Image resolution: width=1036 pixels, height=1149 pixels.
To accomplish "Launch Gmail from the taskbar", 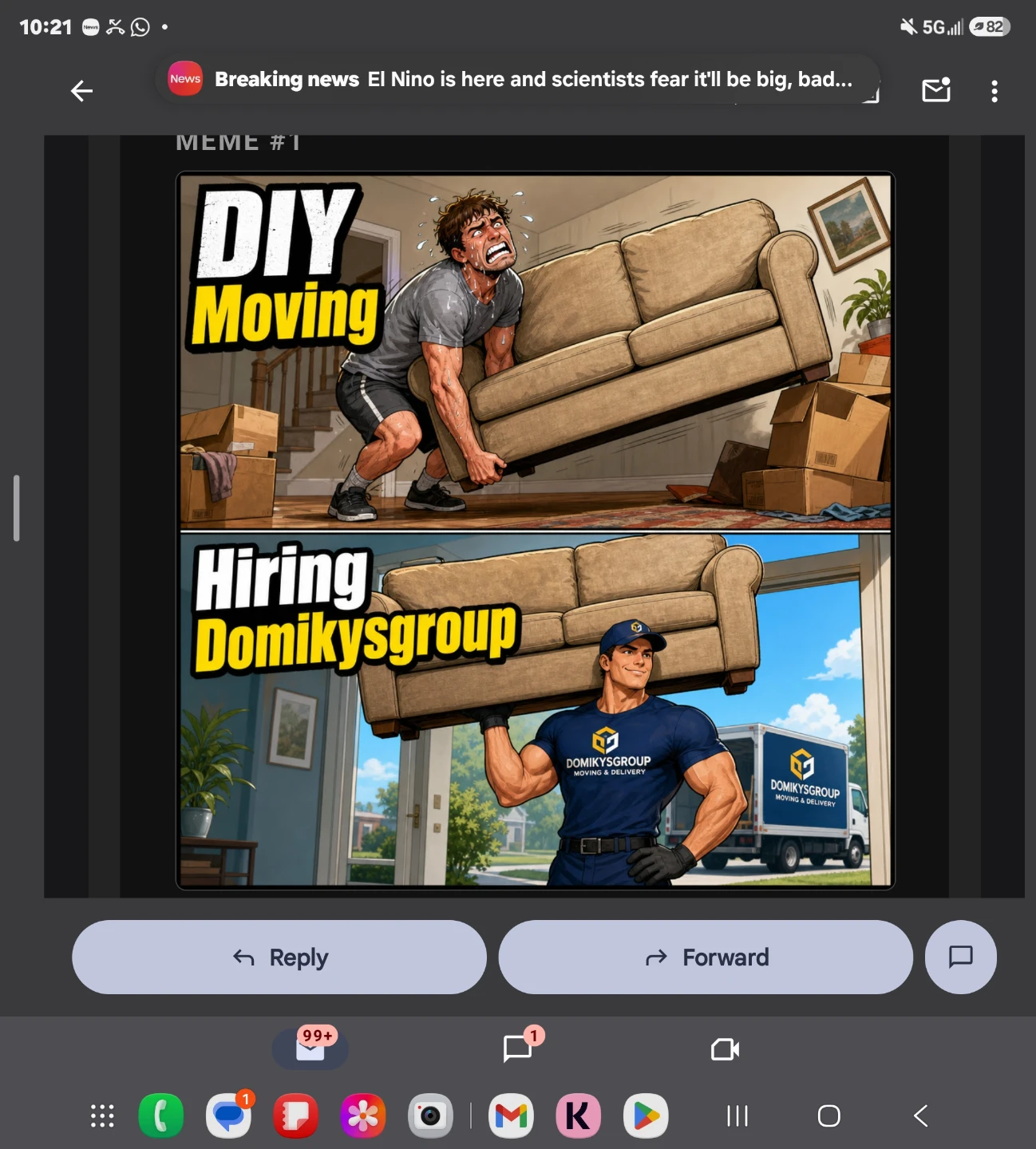I will click(511, 1115).
